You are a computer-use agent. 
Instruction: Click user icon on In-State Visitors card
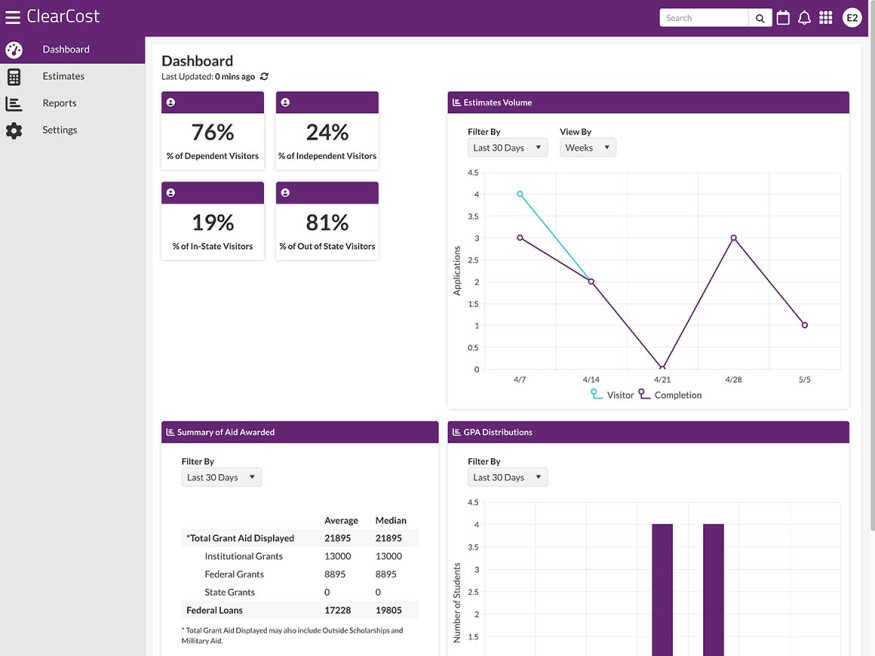(171, 192)
